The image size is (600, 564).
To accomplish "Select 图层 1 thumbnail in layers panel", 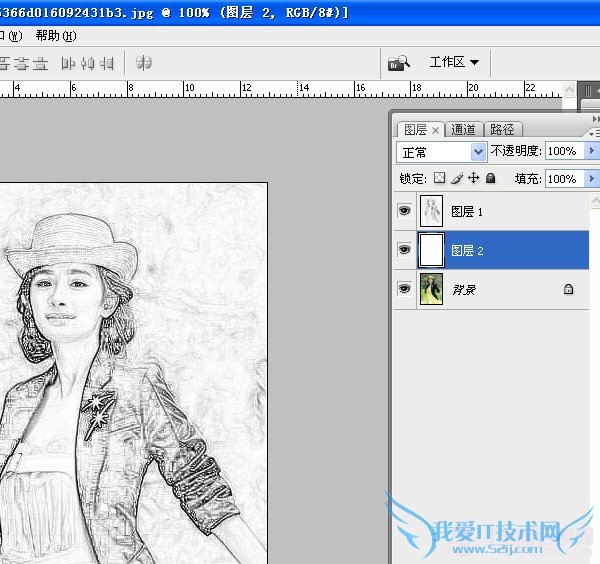I will (431, 212).
